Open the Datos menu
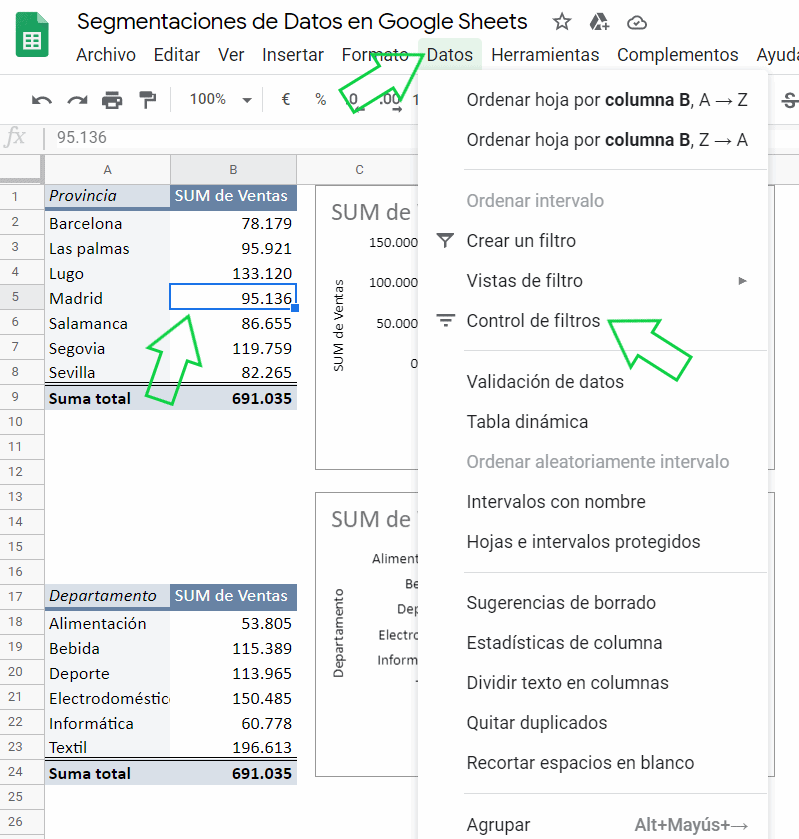 (x=450, y=55)
